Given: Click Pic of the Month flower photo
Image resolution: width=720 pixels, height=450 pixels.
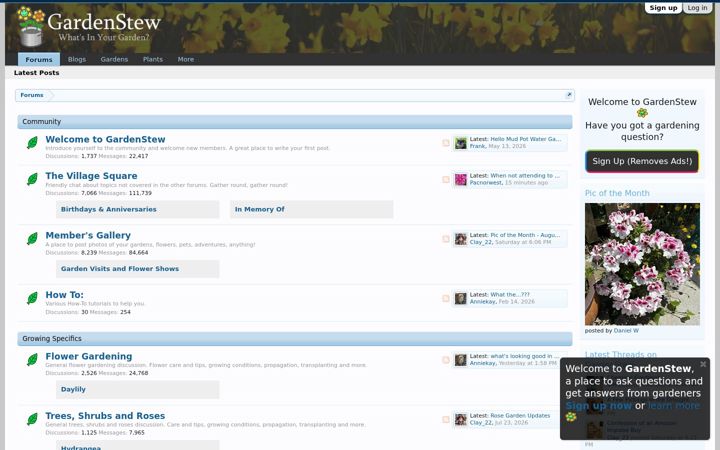Looking at the screenshot, I should tap(642, 264).
